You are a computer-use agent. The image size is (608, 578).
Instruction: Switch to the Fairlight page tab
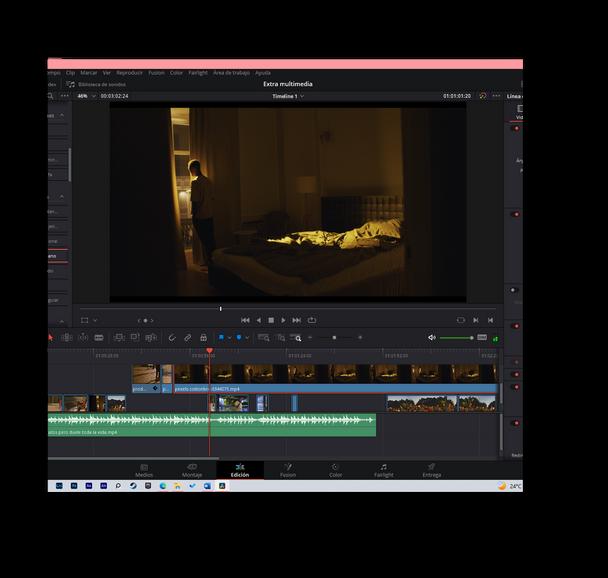pyautogui.click(x=383, y=471)
